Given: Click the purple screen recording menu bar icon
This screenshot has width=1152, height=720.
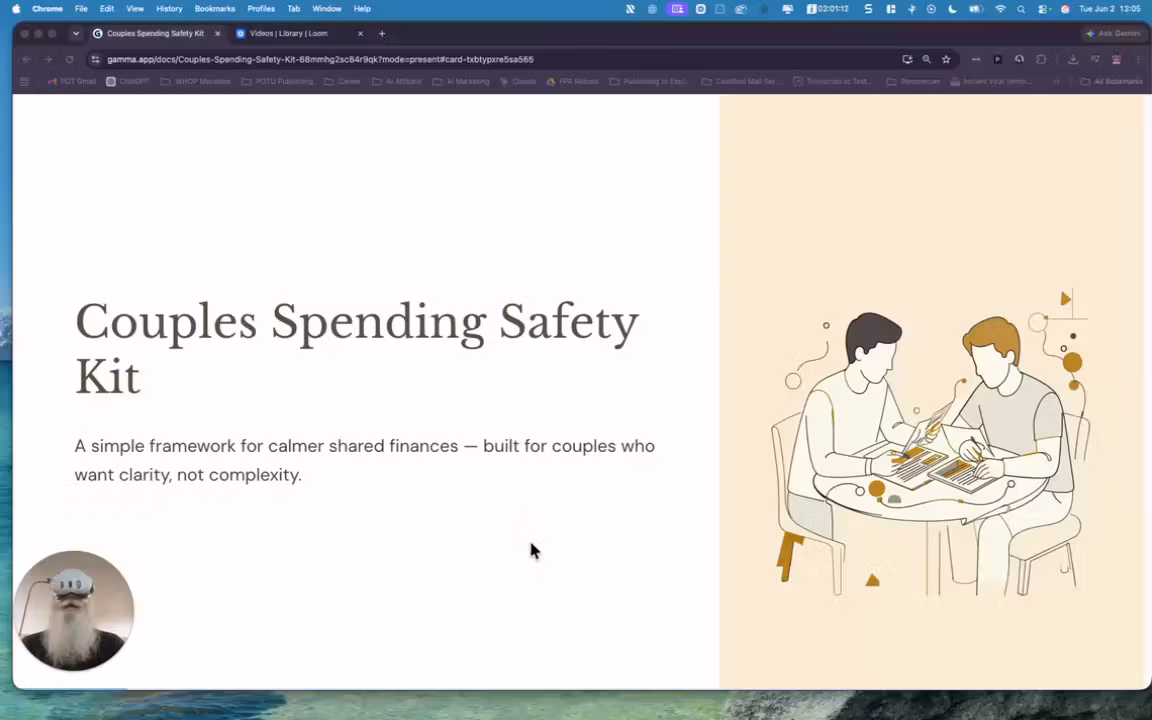Looking at the screenshot, I should pos(677,9).
